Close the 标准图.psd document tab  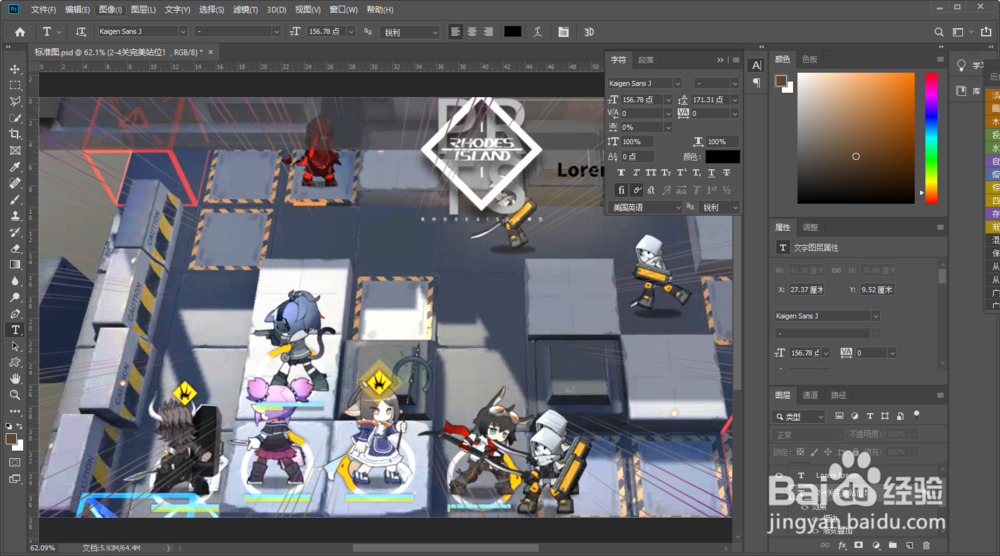[210, 52]
